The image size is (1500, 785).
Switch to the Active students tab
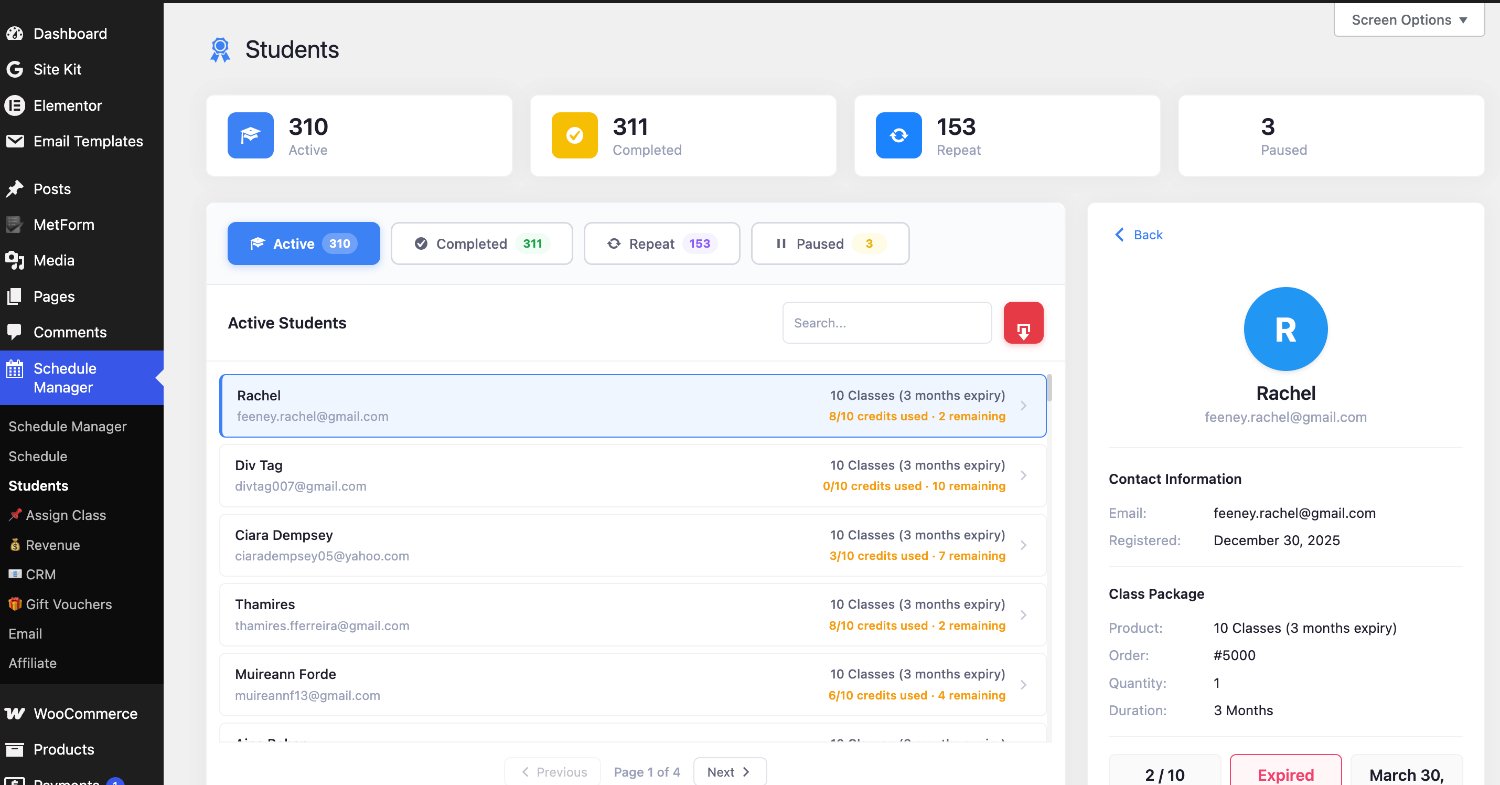click(x=304, y=243)
